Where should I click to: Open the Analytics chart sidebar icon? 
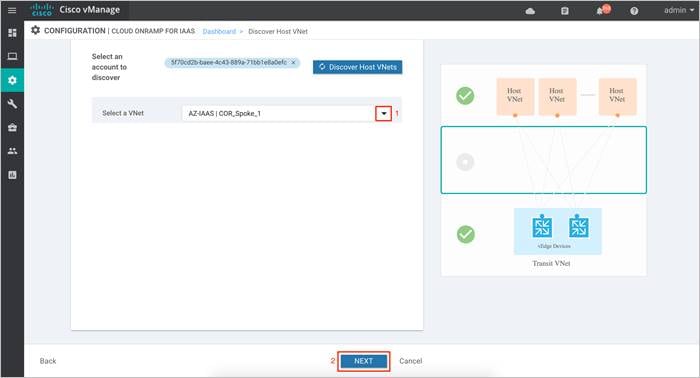coord(12,175)
